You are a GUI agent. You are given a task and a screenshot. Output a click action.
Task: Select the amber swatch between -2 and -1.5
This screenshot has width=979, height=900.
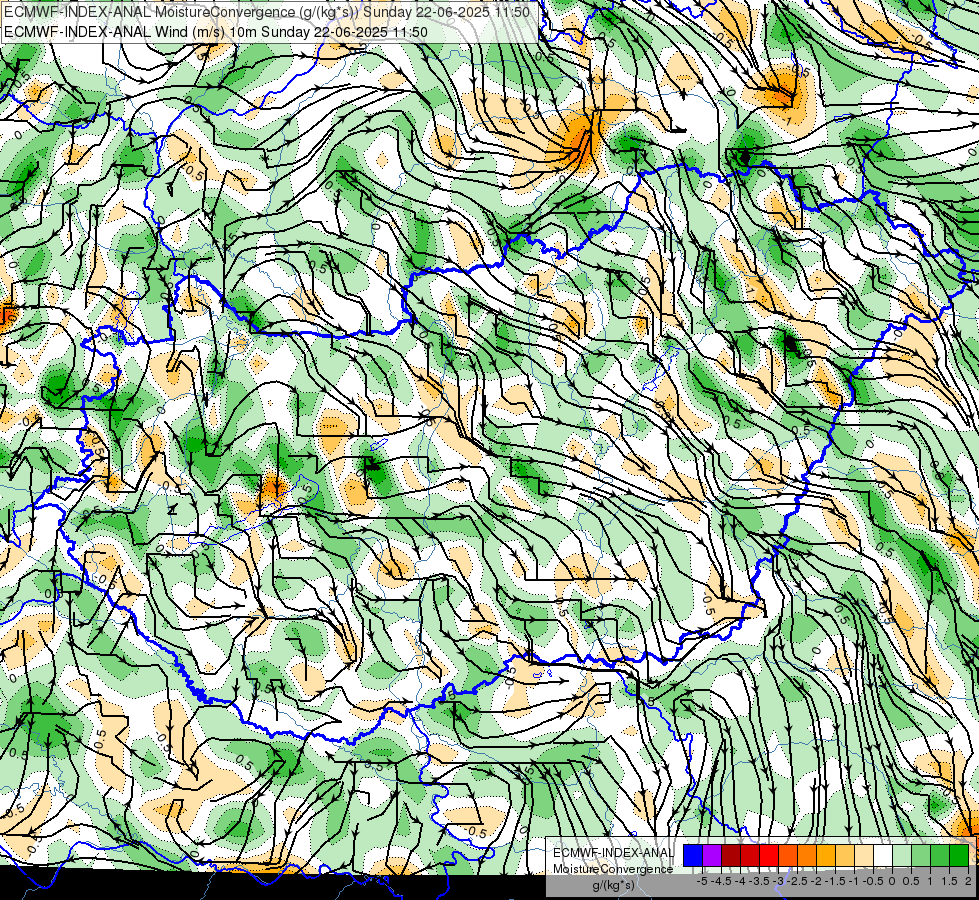tap(826, 856)
